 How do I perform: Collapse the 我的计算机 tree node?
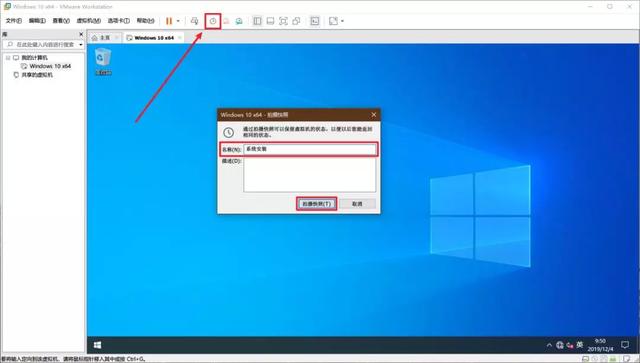coord(8,58)
